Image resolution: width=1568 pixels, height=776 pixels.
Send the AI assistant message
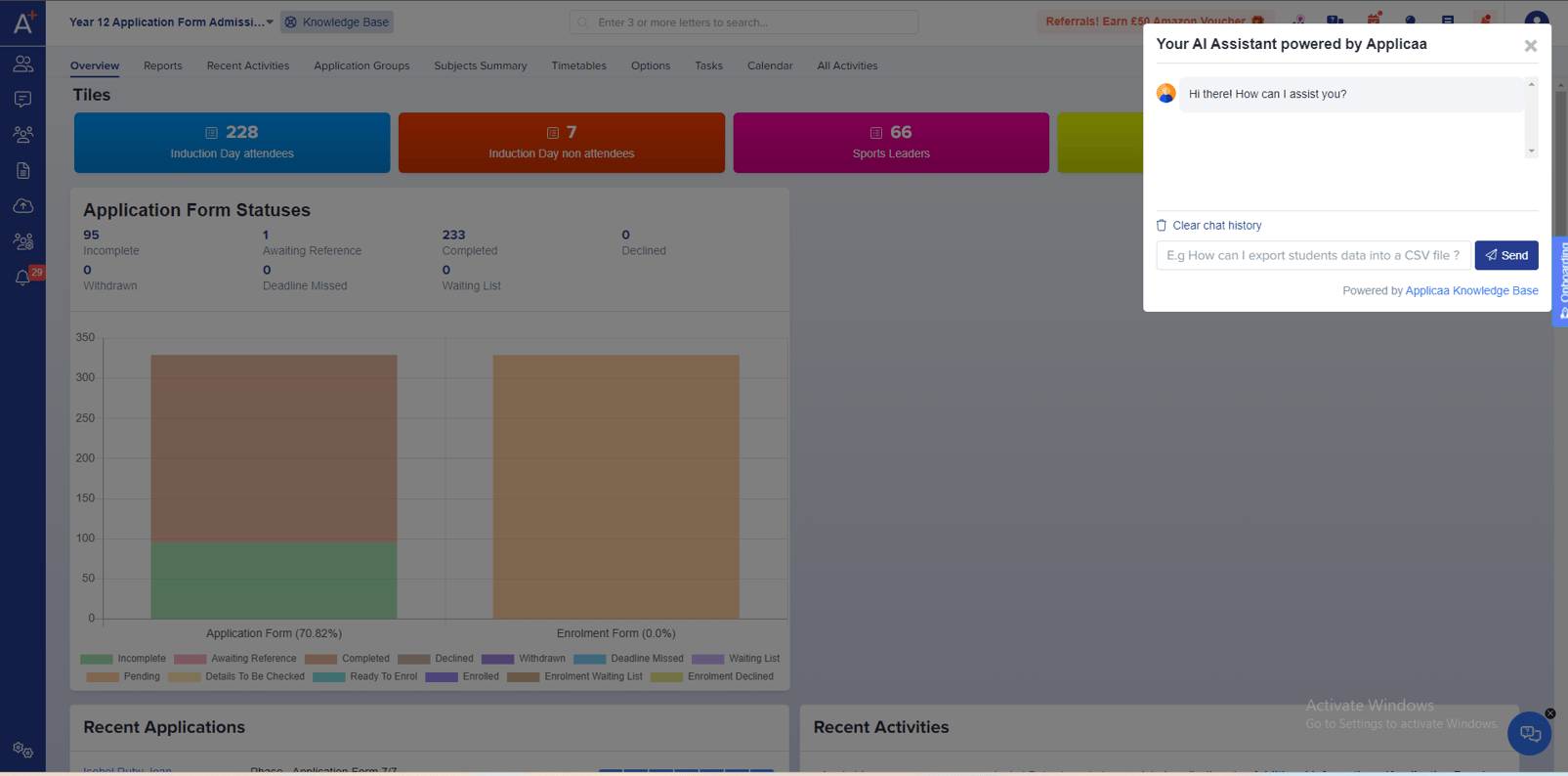click(x=1505, y=255)
